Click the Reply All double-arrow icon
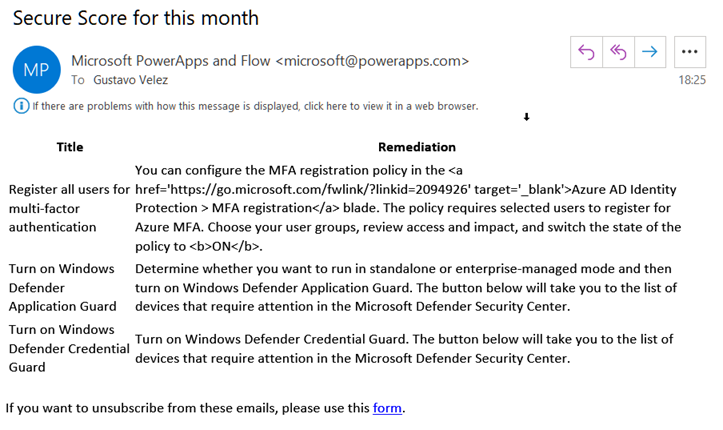 (x=618, y=52)
